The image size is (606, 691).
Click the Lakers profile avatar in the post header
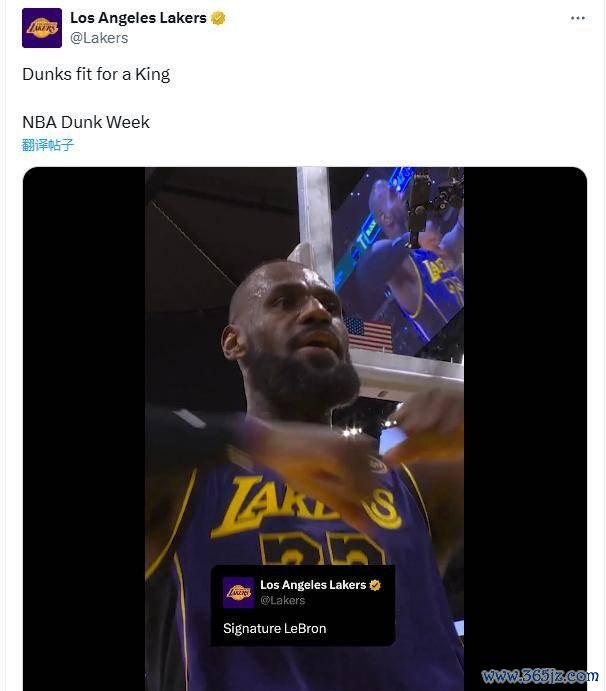tap(42, 28)
